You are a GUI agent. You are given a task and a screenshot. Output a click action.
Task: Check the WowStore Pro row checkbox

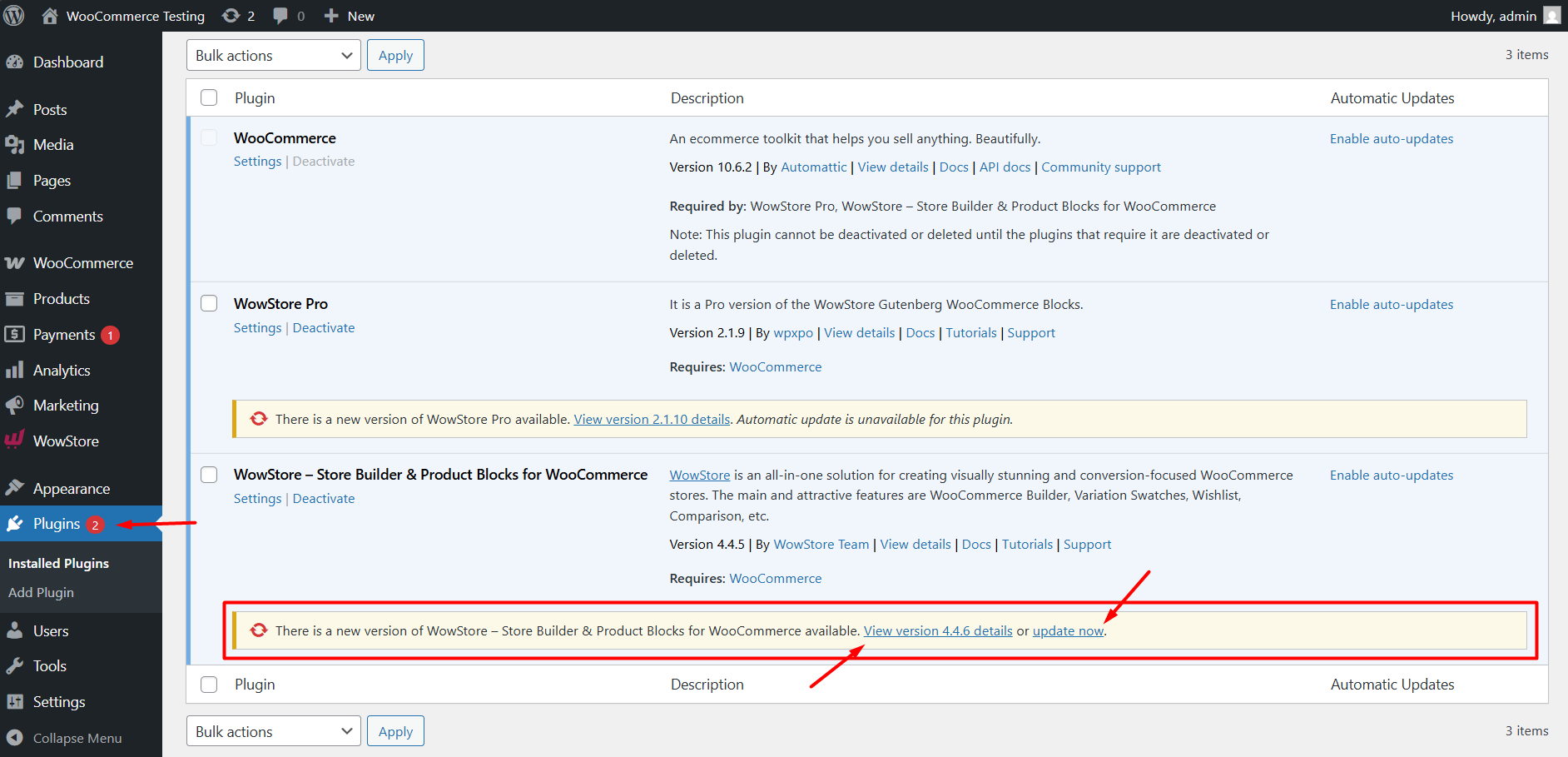click(208, 303)
